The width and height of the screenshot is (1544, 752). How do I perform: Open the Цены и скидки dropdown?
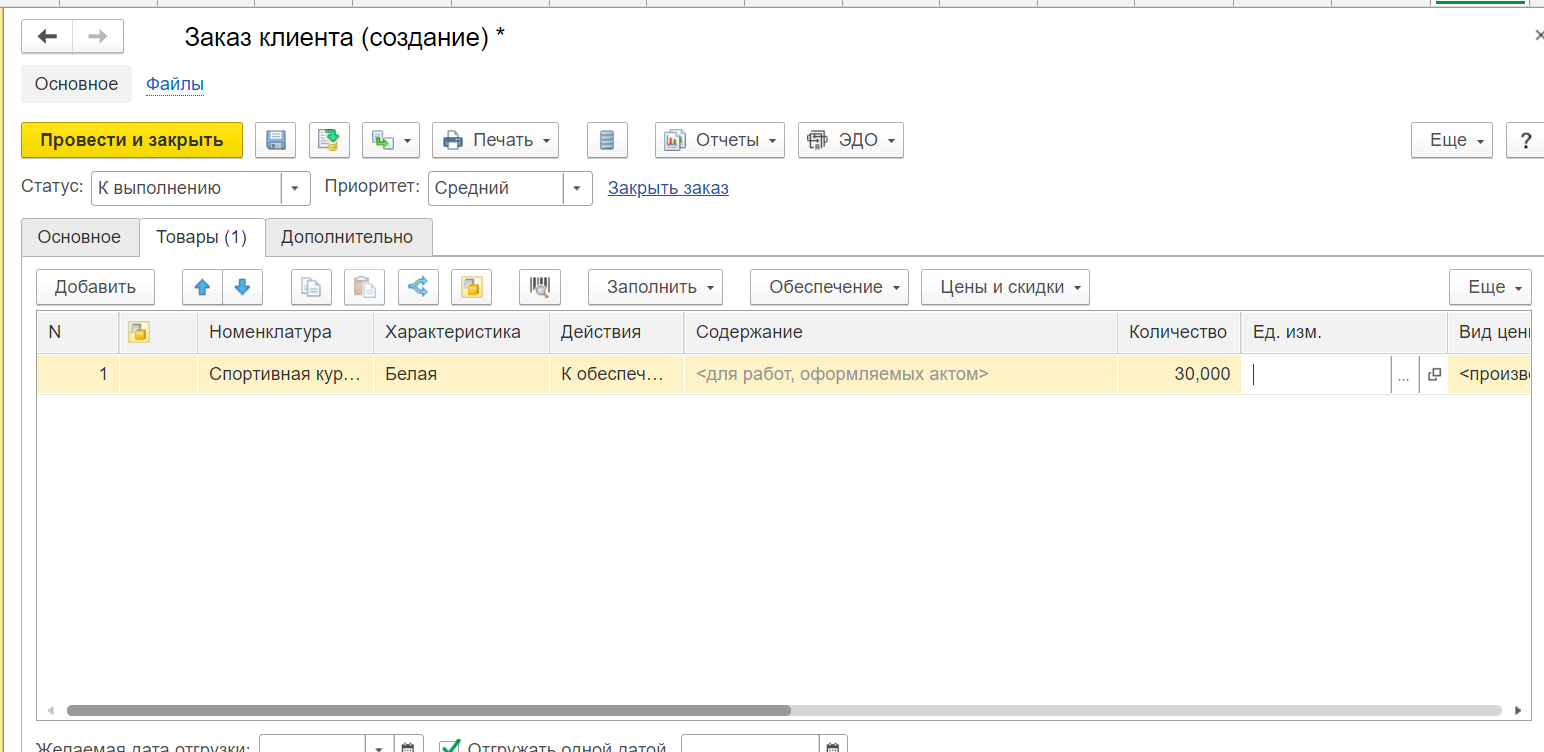click(1004, 287)
